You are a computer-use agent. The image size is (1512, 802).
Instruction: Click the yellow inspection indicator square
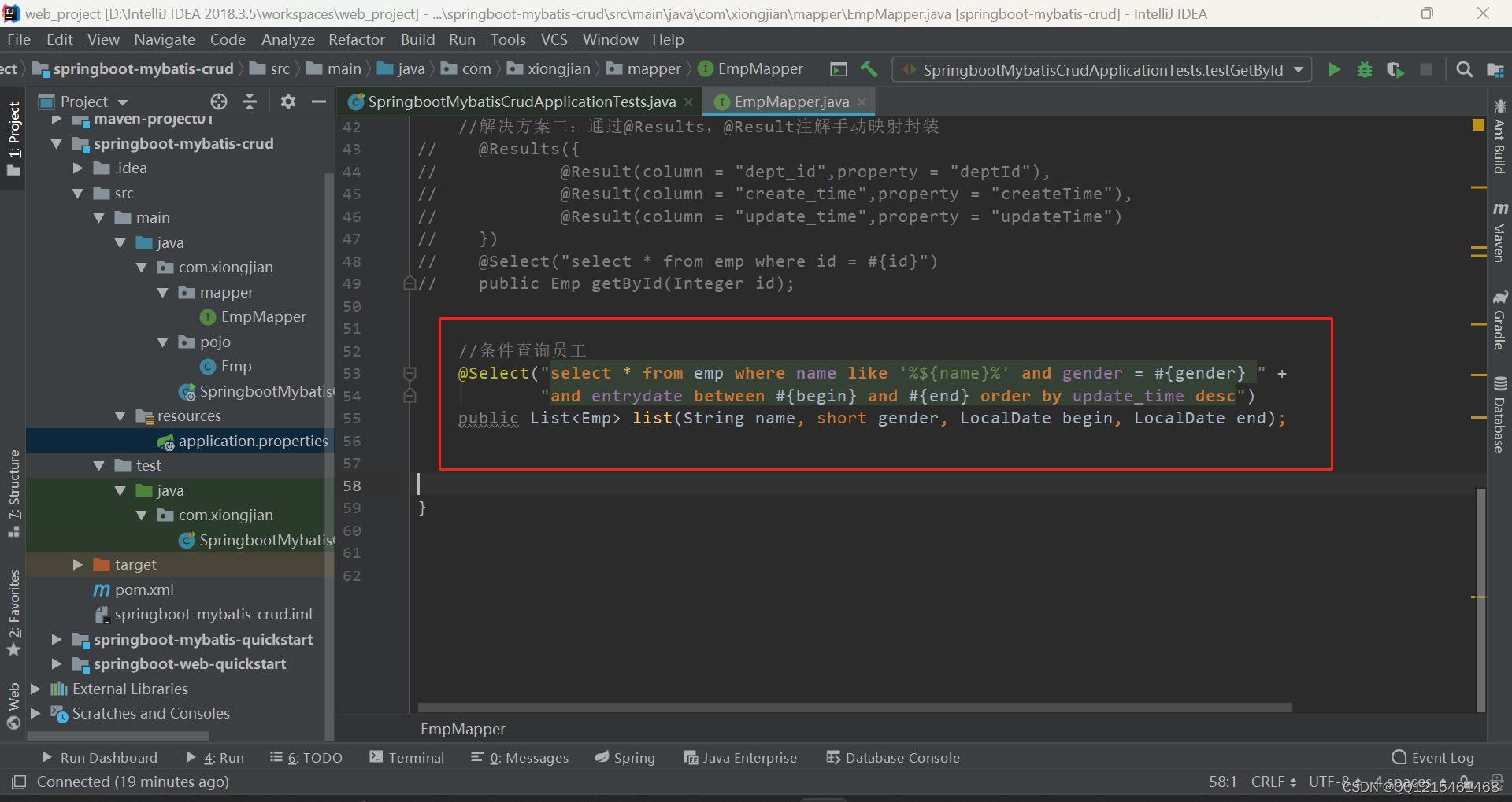point(1478,124)
